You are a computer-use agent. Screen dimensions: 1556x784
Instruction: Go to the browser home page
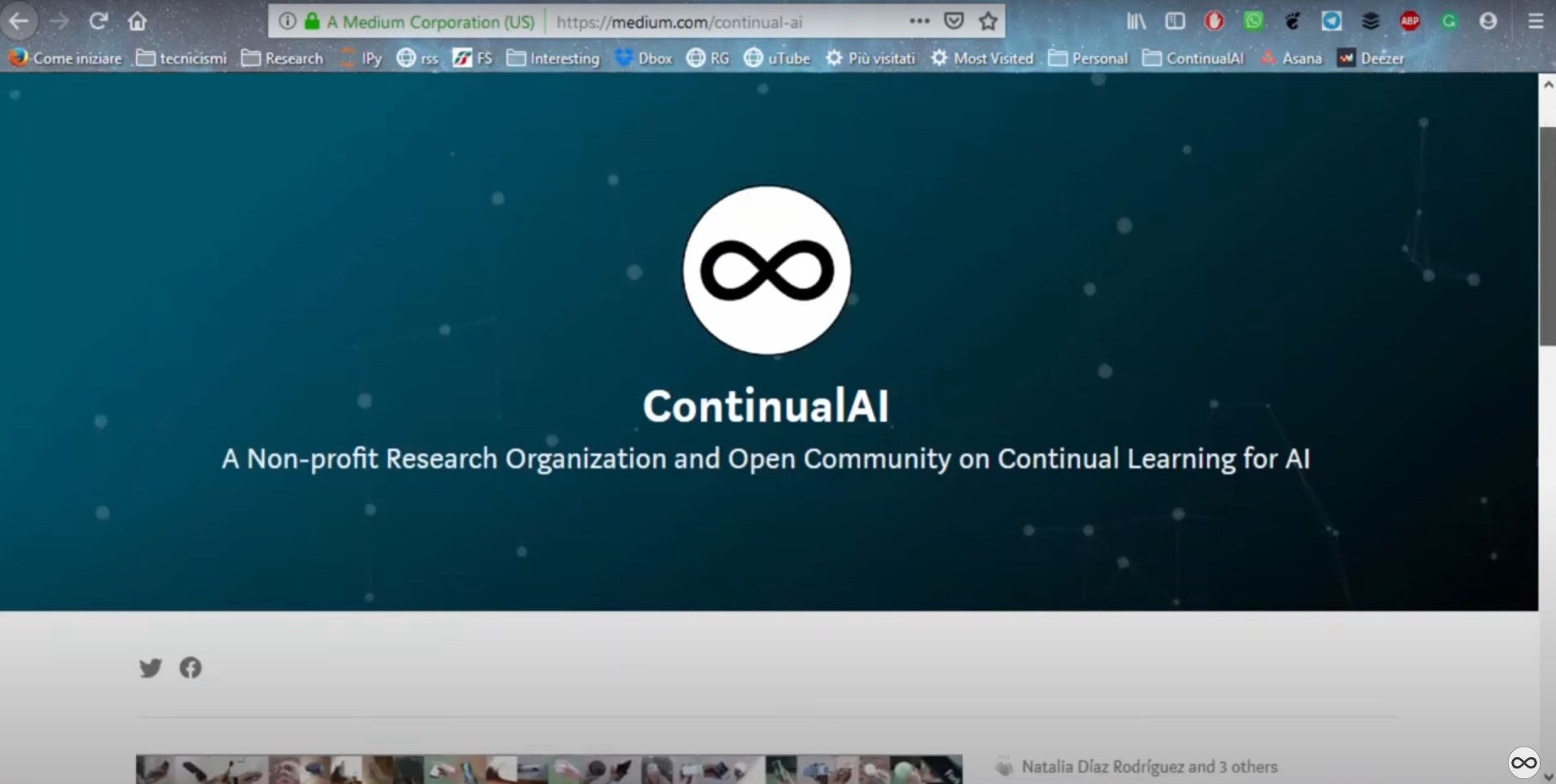coord(137,21)
